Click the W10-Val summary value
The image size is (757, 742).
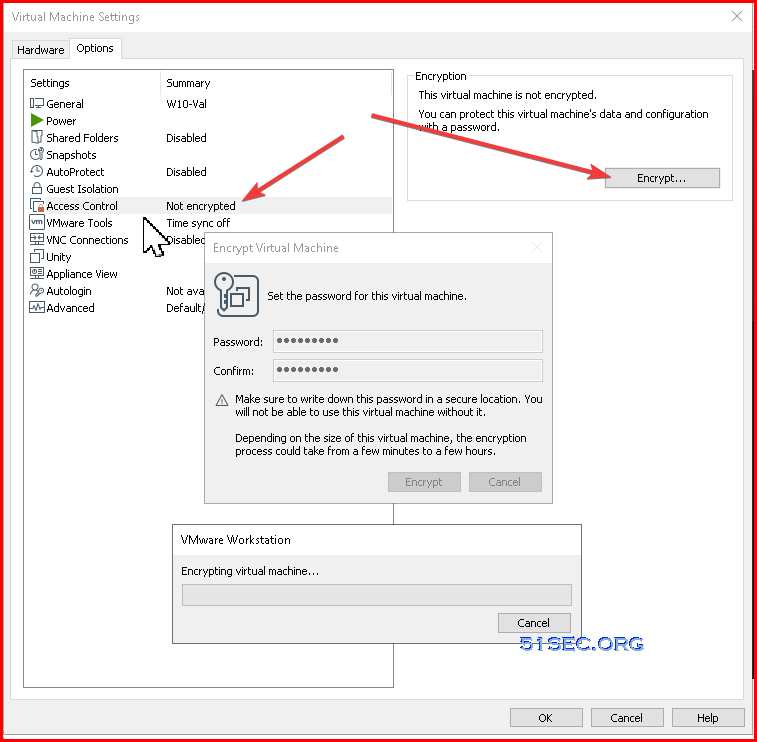click(186, 104)
